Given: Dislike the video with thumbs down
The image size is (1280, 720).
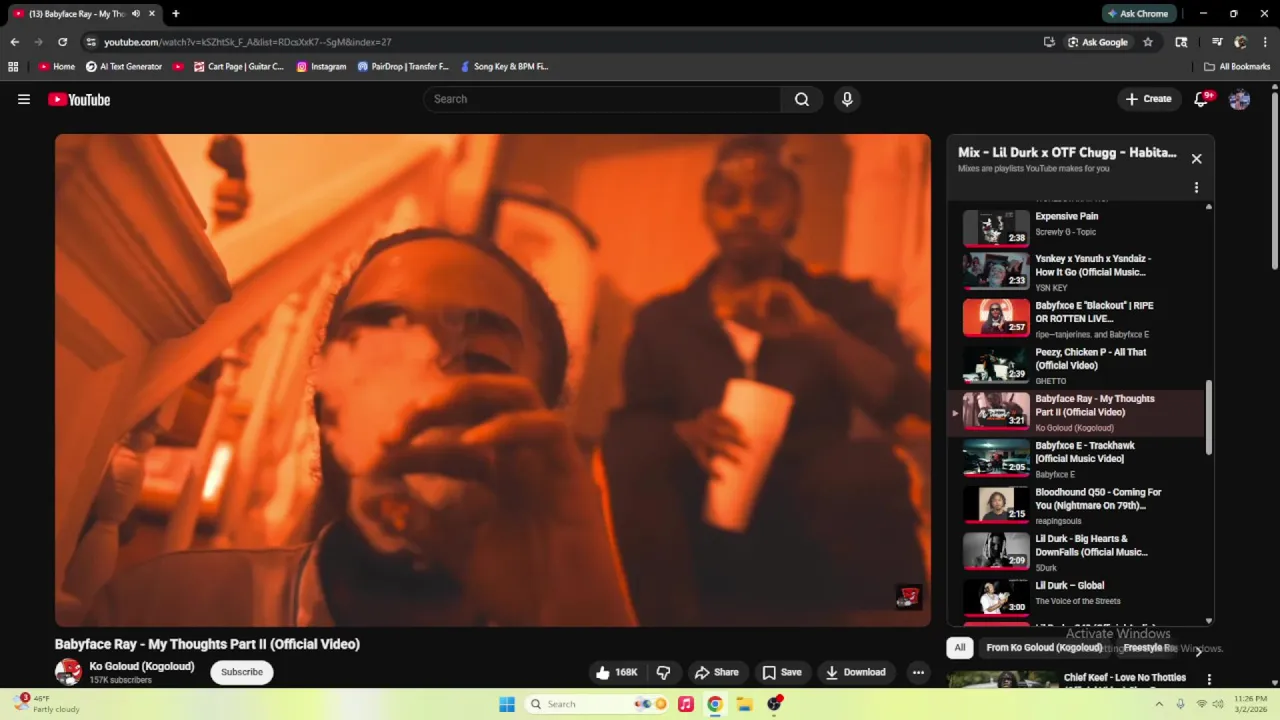Looking at the screenshot, I should (663, 672).
